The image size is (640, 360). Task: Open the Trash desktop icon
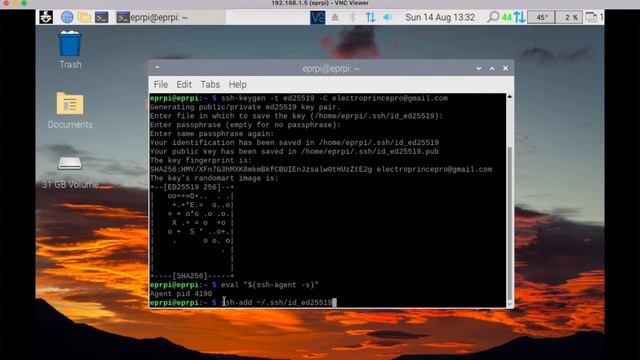click(x=70, y=50)
